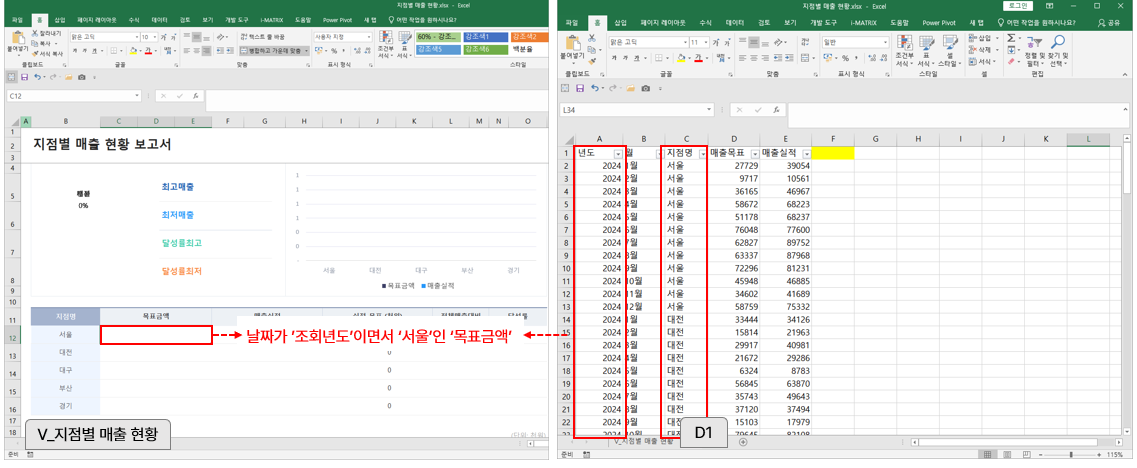
Task: Switch to Power Pivot tab in right window
Action: pyautogui.click(x=937, y=22)
